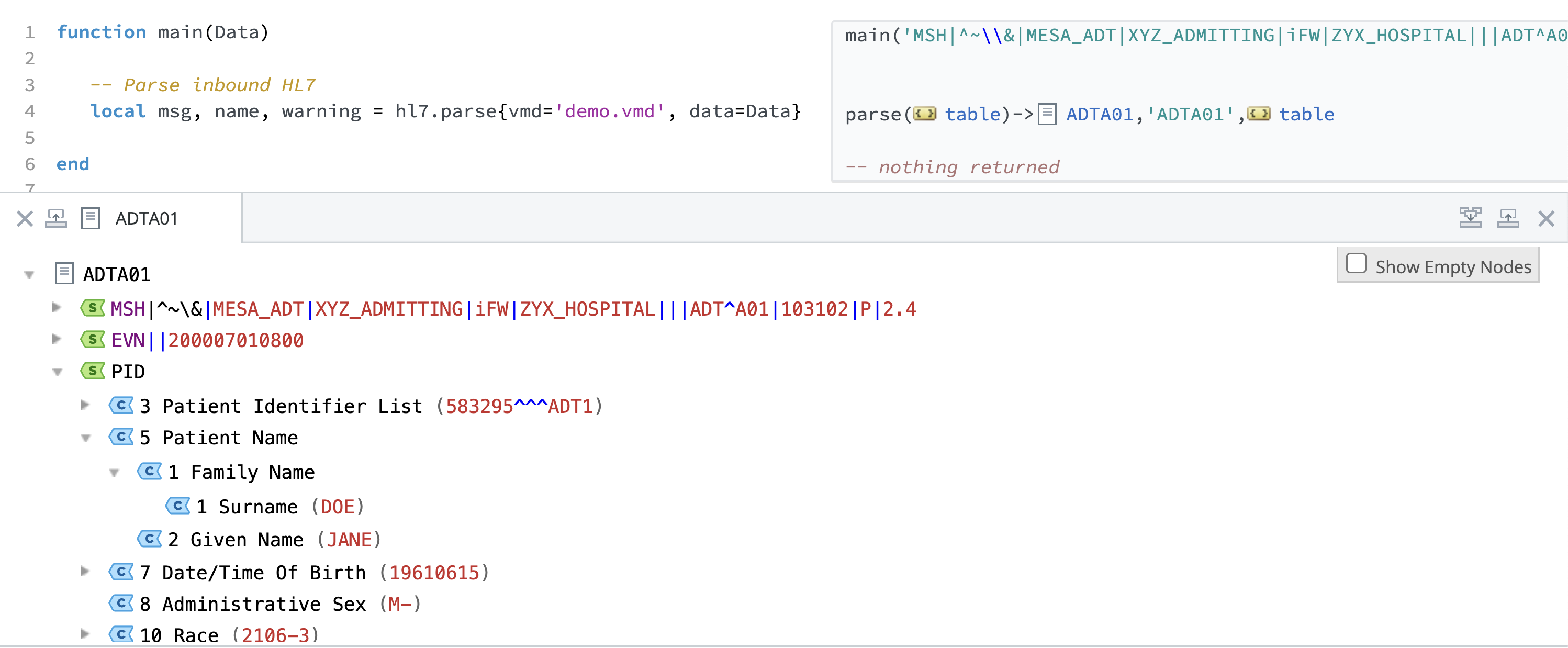This screenshot has width=1568, height=648.
Task: Expand 7 Date/Time Of Birth
Action: pyautogui.click(x=85, y=571)
